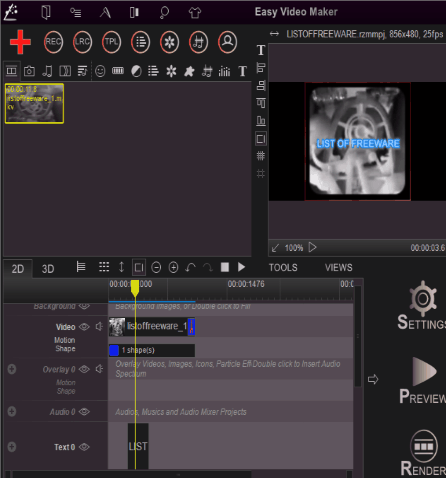
Task: Click the large Preview button
Action: [x=423, y=381]
